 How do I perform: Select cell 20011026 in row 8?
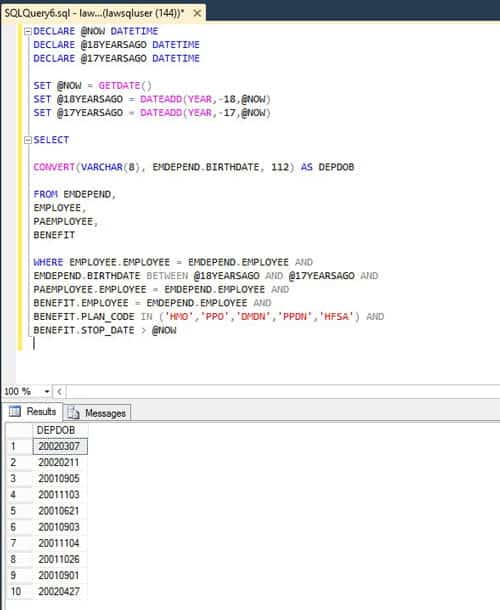[60, 559]
